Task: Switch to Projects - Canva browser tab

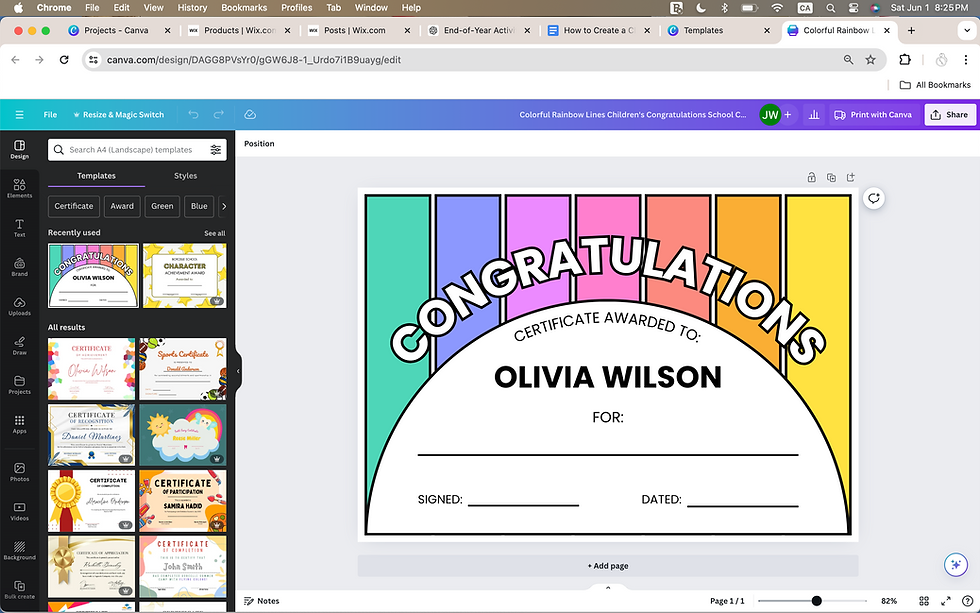Action: coord(119,30)
